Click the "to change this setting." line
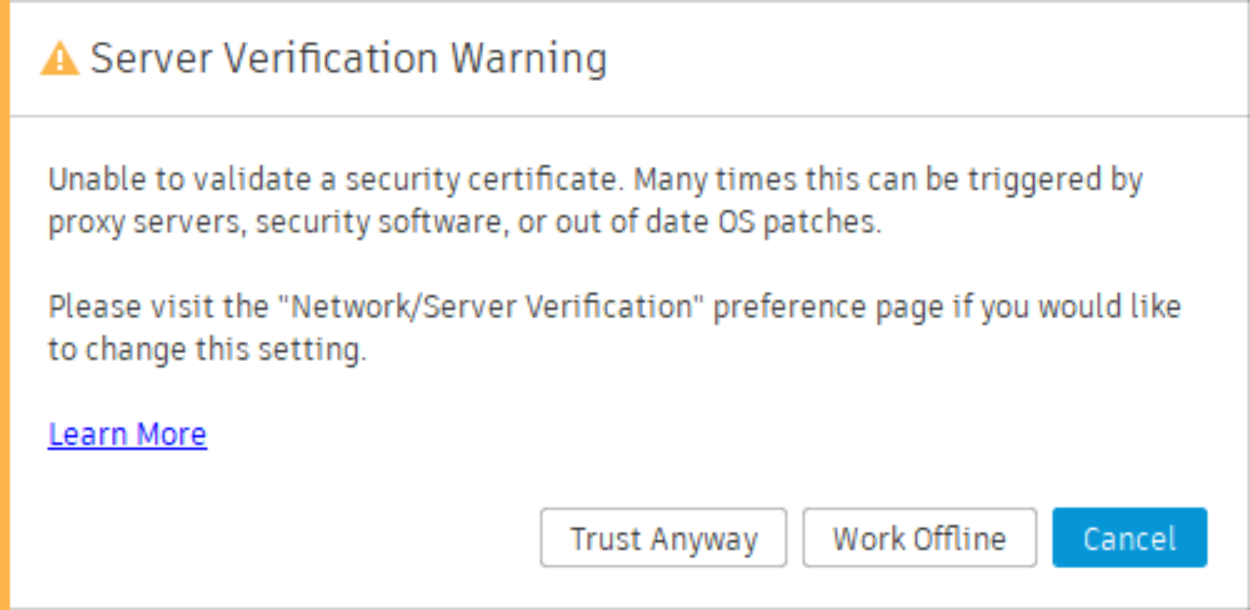 click(x=207, y=351)
